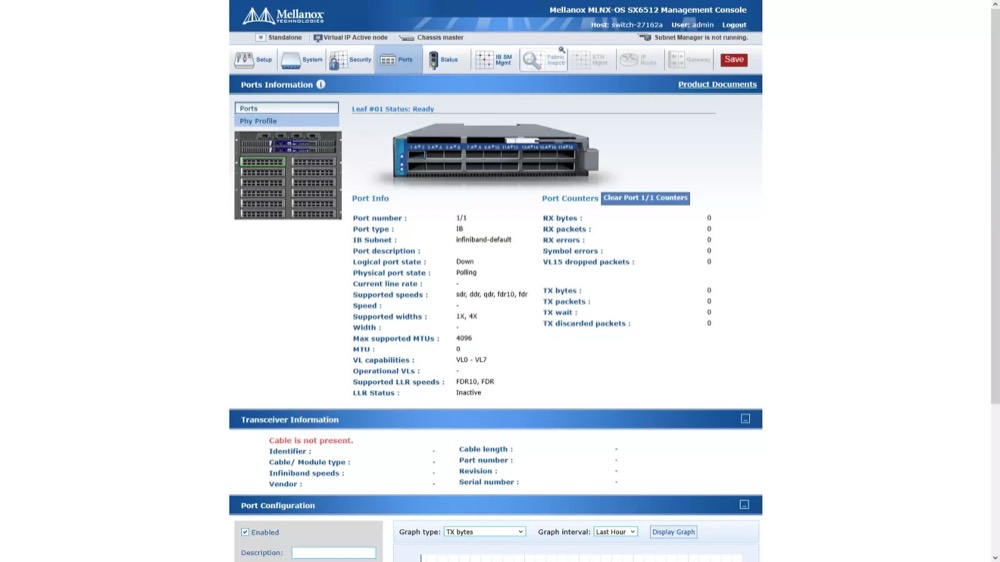
Task: Click the Ports Information info icon
Action: [x=321, y=84]
